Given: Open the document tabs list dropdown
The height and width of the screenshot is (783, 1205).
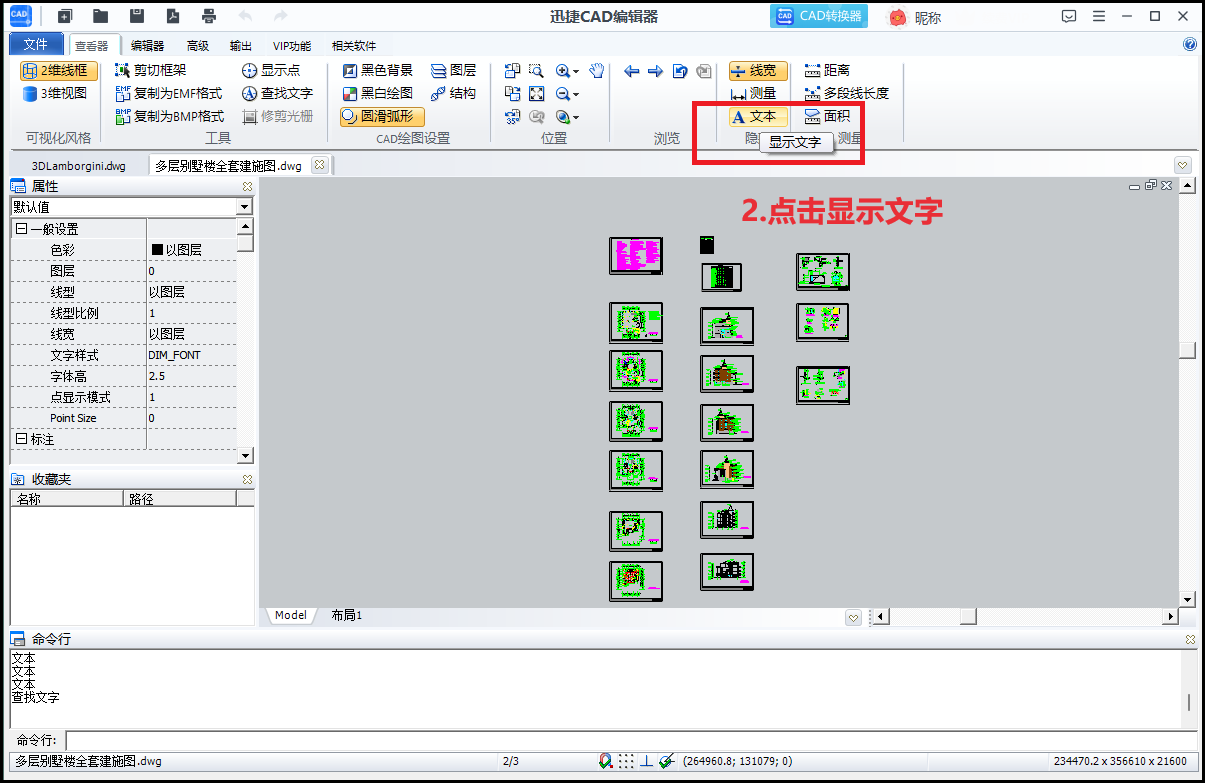Looking at the screenshot, I should (1183, 165).
